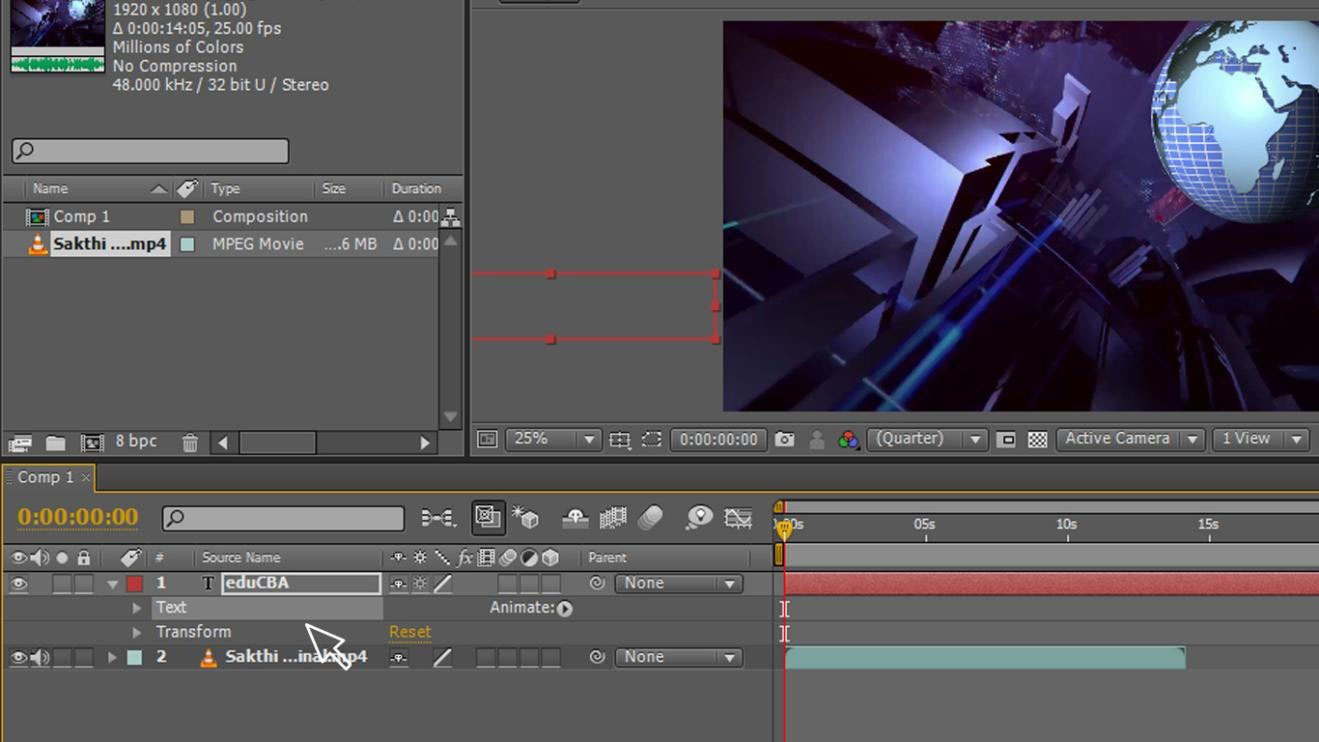Click the delete trash icon in Project panel
1319x742 pixels.
coord(190,443)
